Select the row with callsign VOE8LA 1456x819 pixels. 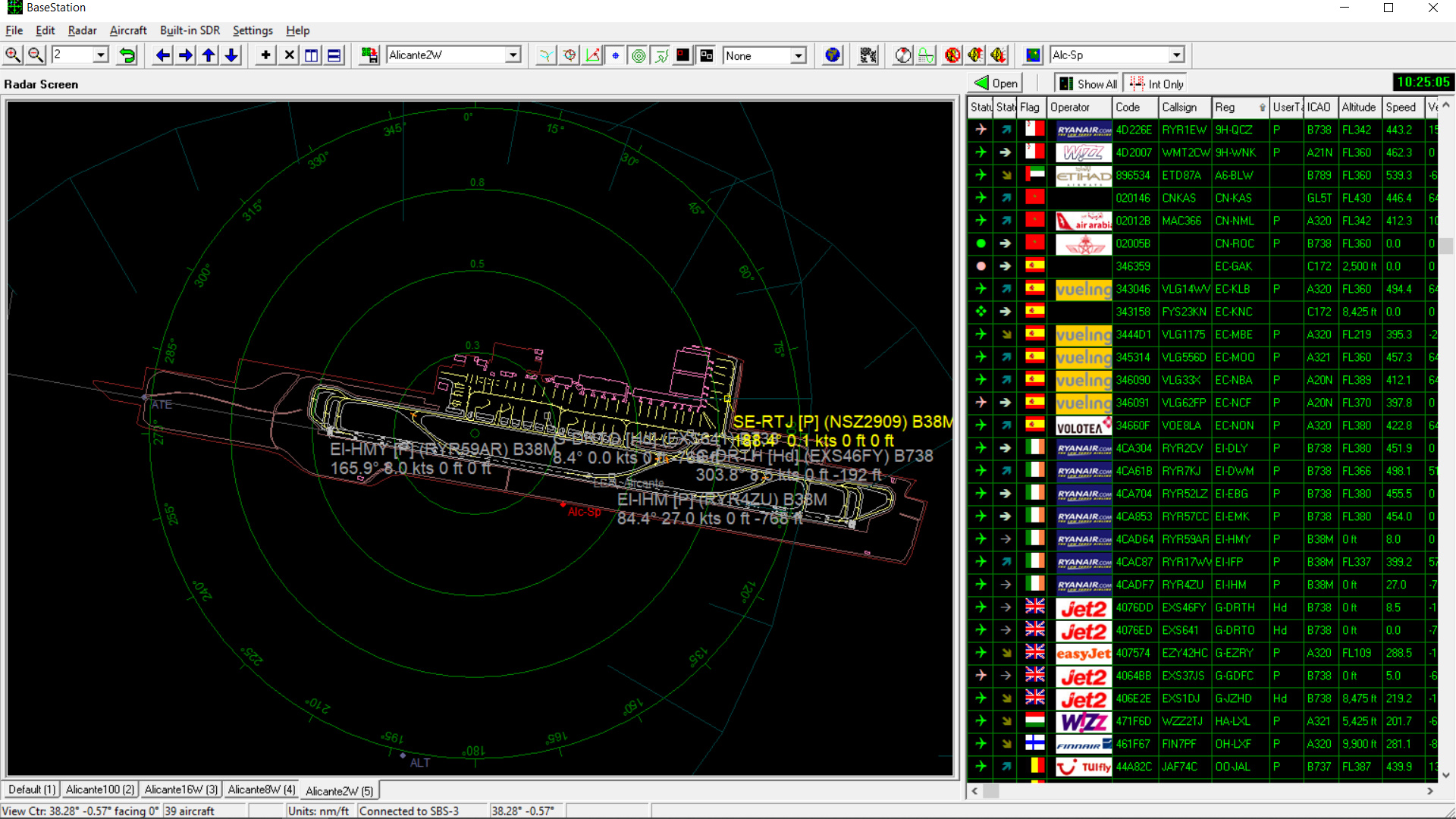[1204, 425]
